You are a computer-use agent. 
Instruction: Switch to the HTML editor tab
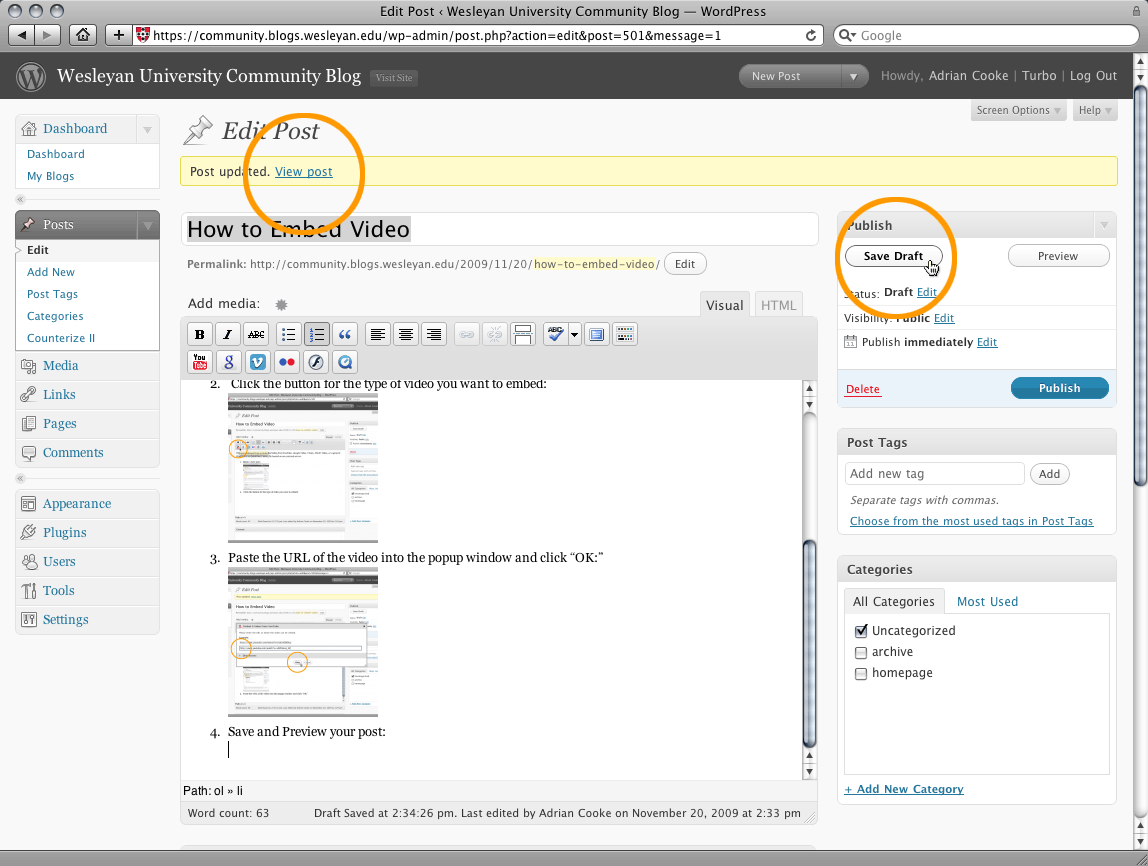(x=778, y=305)
